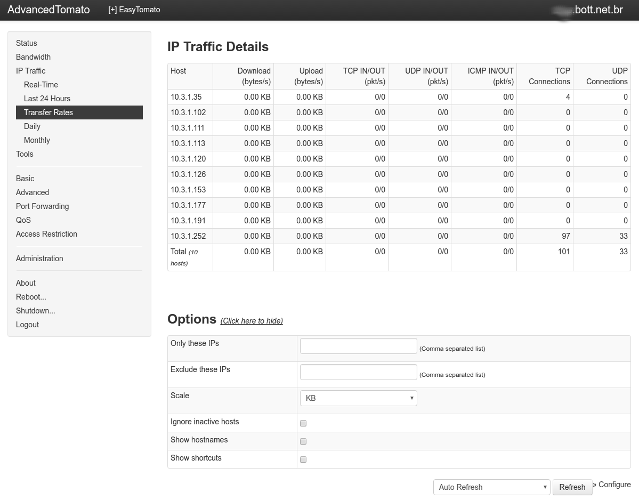The width and height of the screenshot is (639, 500).
Task: Enable Ignore inactive hosts checkbox
Action: 303,423
